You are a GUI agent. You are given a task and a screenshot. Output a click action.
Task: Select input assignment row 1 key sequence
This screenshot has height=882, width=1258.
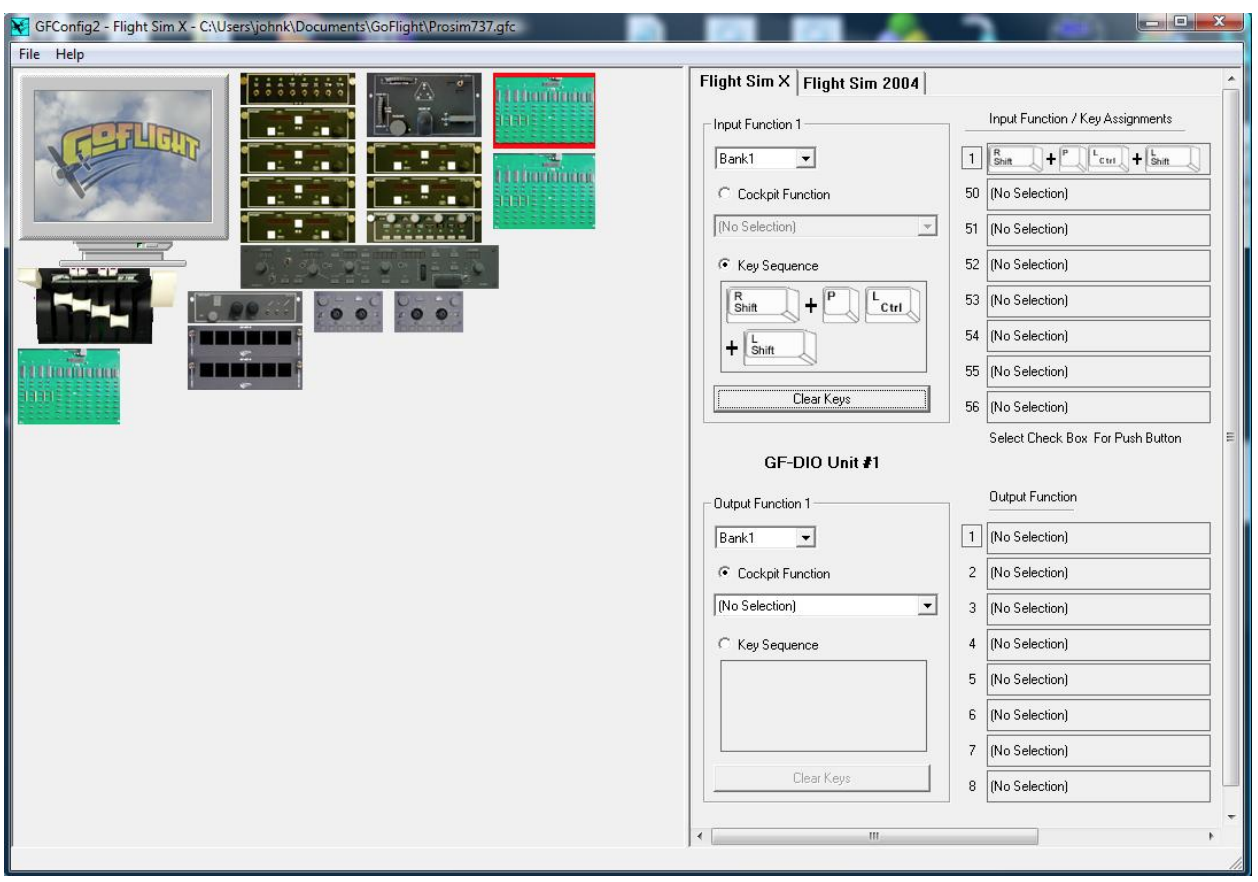1098,158
